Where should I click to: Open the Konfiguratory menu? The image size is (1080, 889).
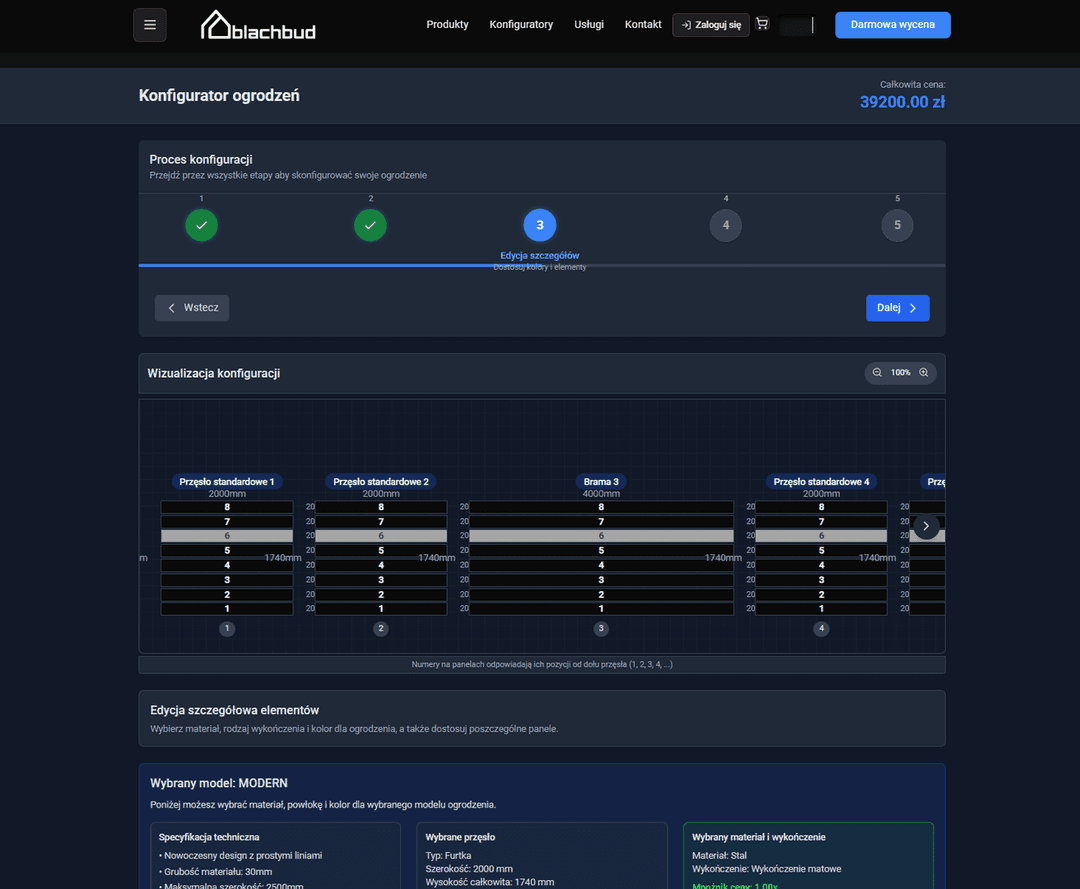pos(521,24)
